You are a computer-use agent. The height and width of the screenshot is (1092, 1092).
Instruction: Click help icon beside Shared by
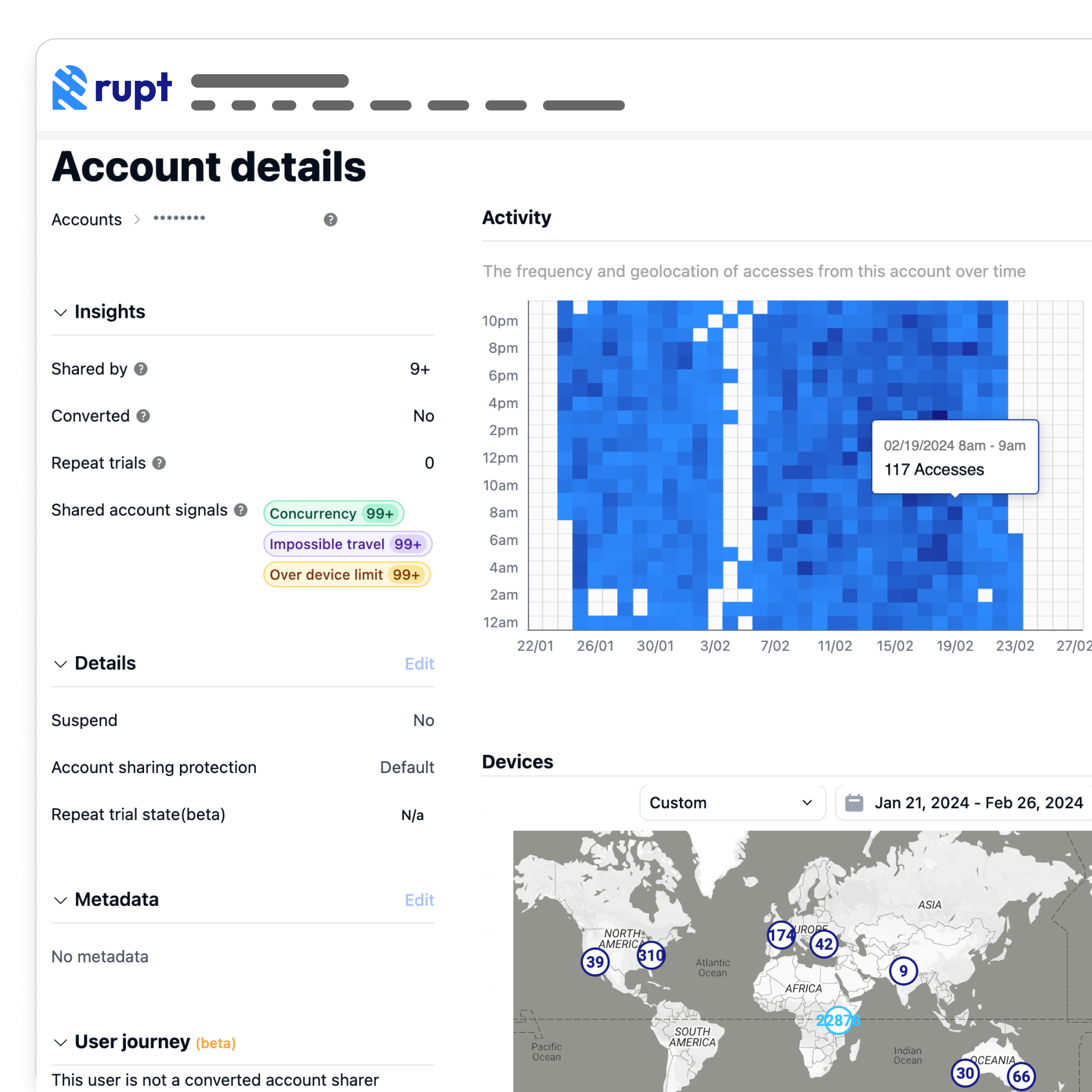[141, 369]
